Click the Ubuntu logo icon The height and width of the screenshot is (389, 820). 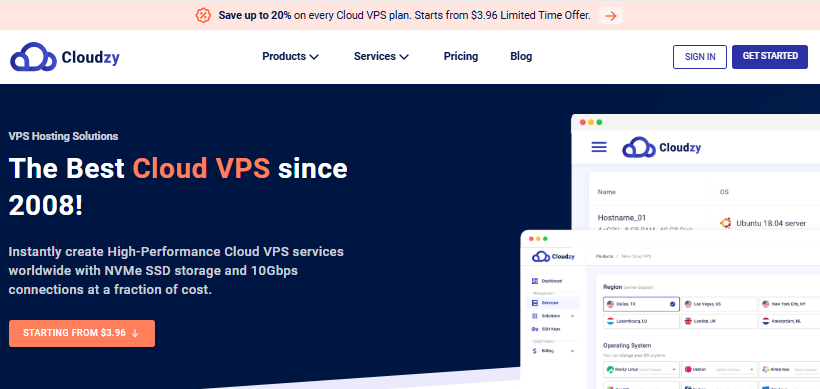[x=725, y=223]
